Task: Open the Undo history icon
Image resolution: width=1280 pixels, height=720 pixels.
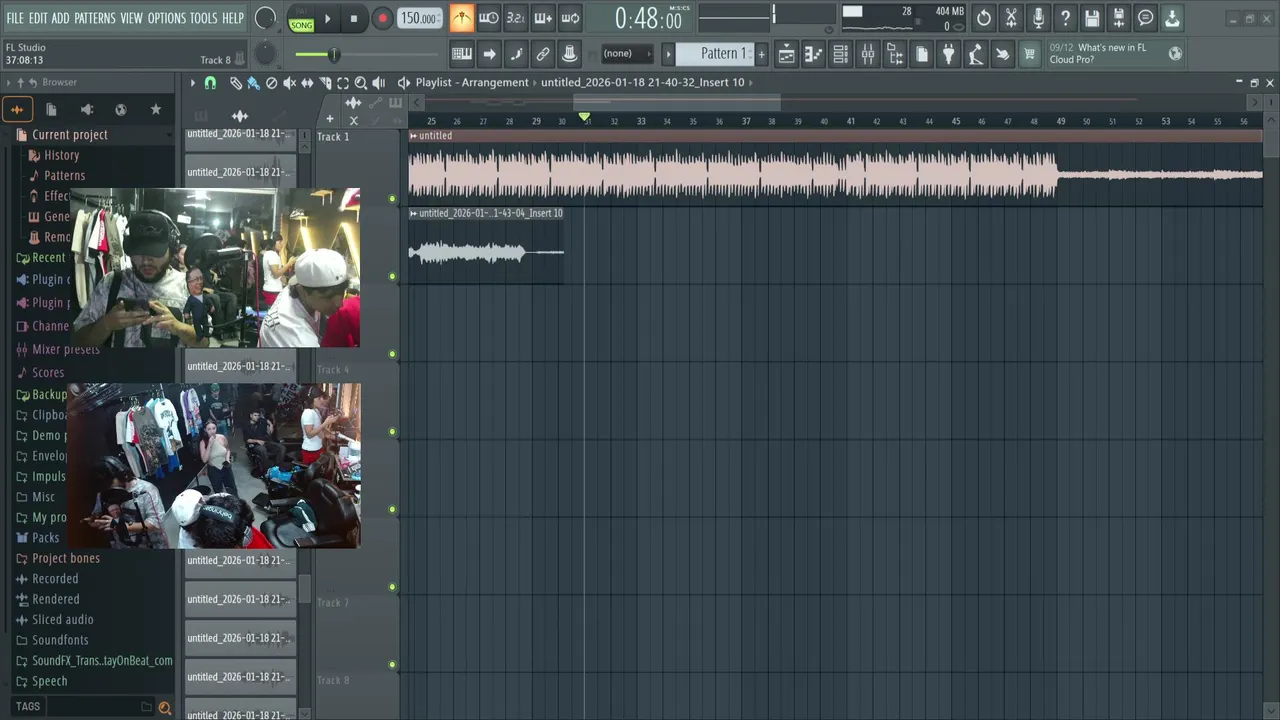Action: coord(984,18)
